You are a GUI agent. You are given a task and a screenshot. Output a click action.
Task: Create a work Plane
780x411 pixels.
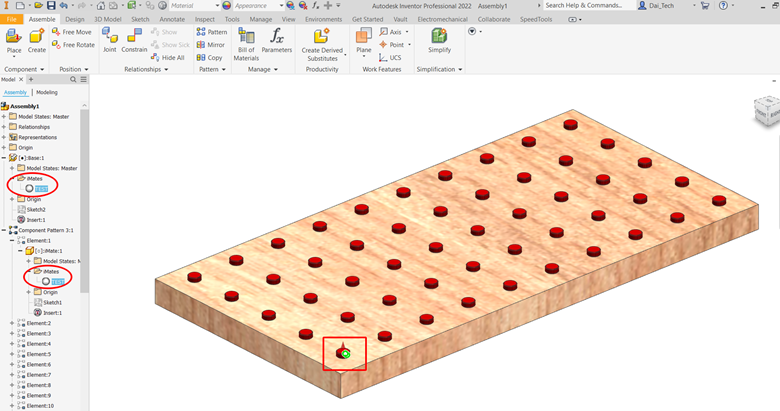point(364,41)
